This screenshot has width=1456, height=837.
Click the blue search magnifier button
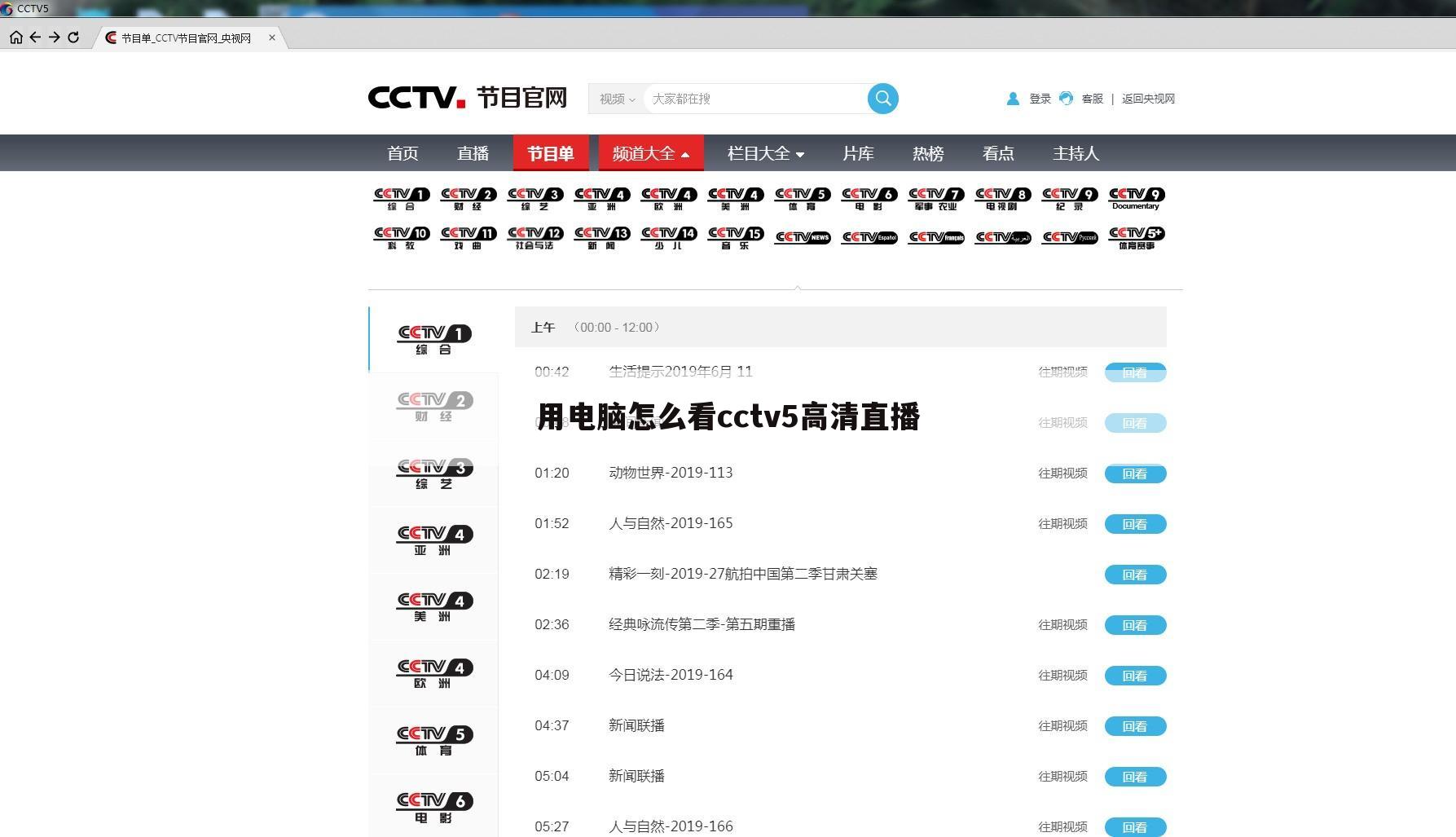(882, 99)
